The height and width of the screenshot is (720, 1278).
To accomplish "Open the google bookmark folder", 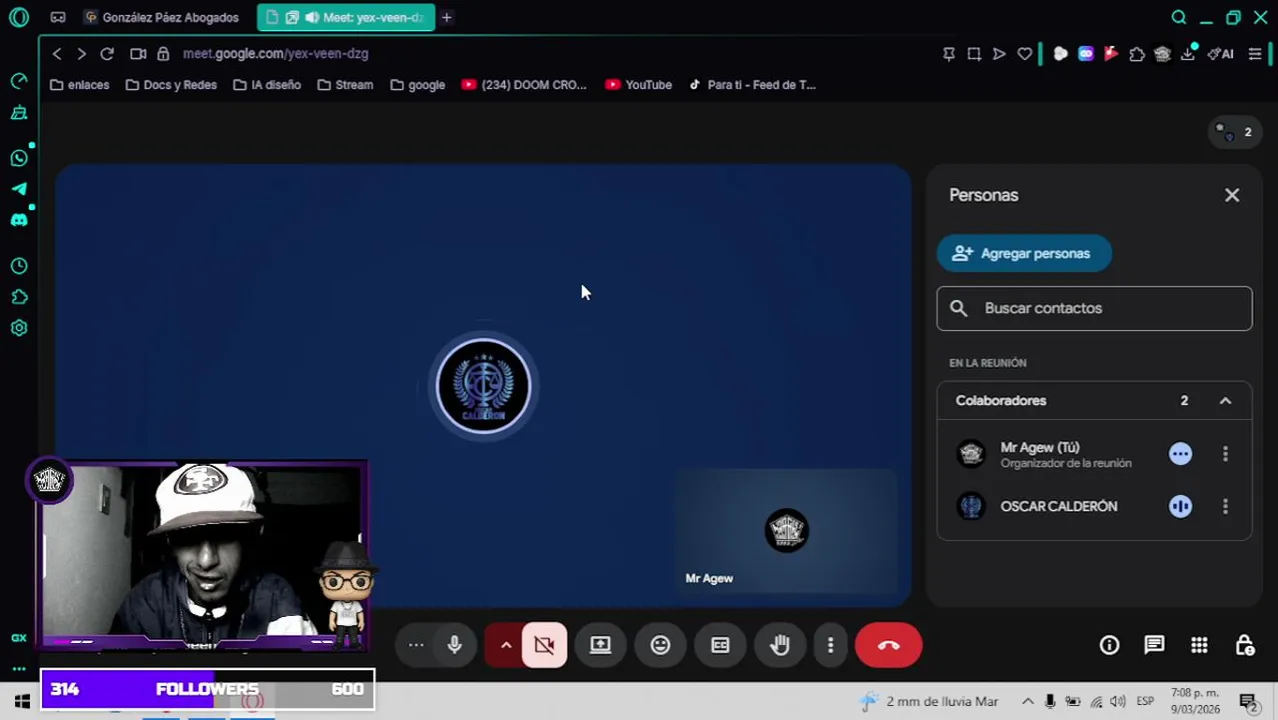I will [418, 85].
